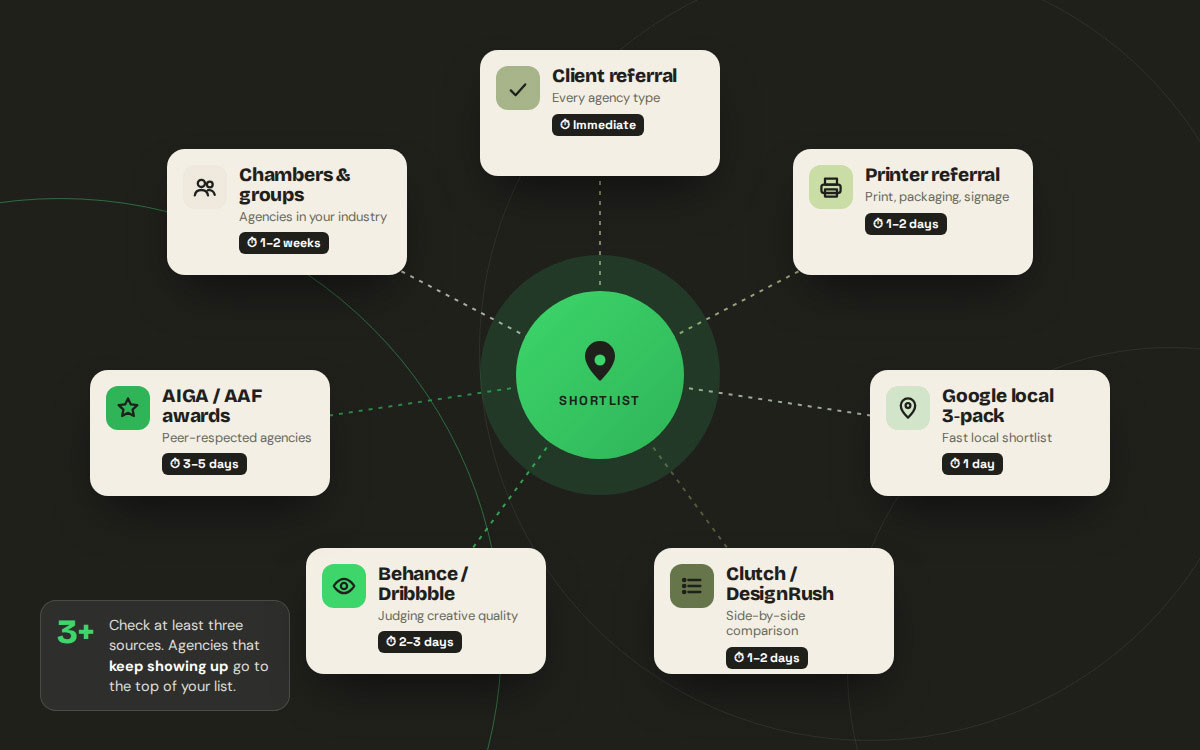Viewport: 1200px width, 750px height.
Task: Open the Chambers & groups heading
Action: (x=295, y=185)
